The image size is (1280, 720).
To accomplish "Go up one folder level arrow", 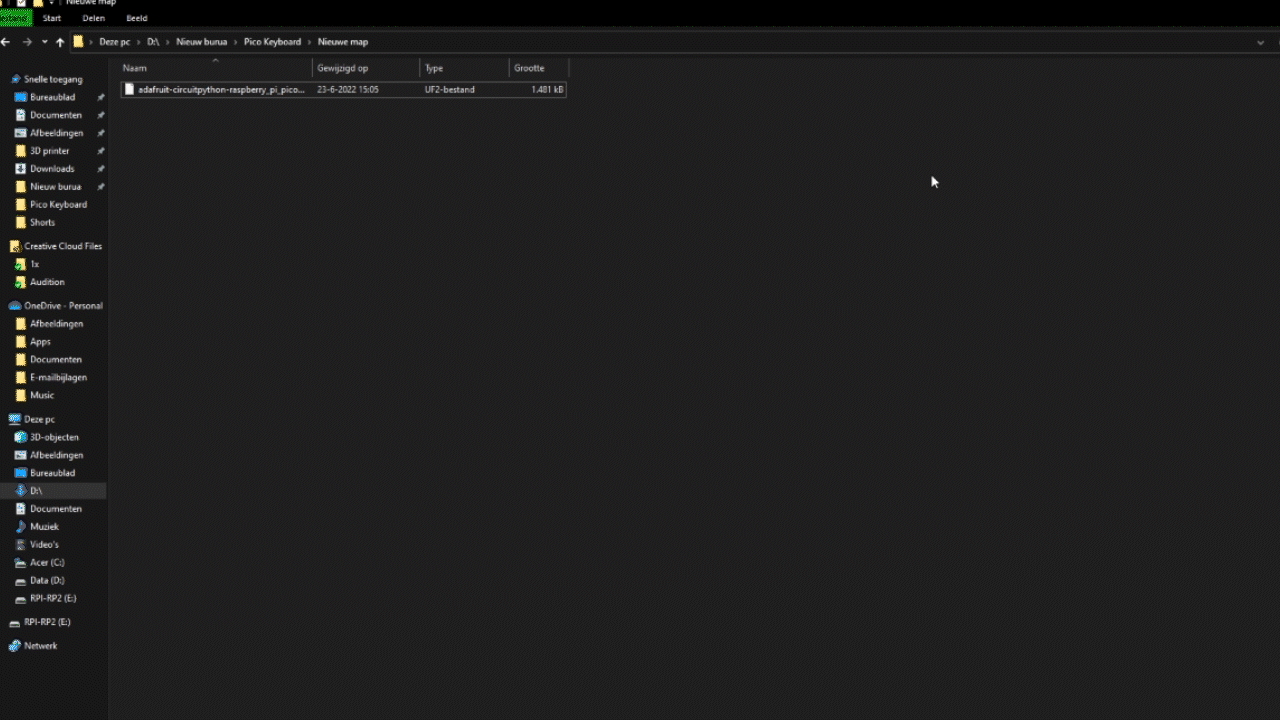I will coord(60,42).
